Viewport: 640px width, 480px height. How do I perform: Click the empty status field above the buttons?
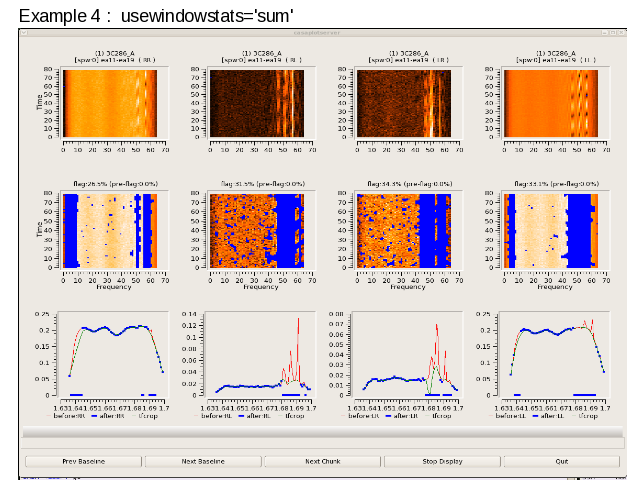pos(322,443)
